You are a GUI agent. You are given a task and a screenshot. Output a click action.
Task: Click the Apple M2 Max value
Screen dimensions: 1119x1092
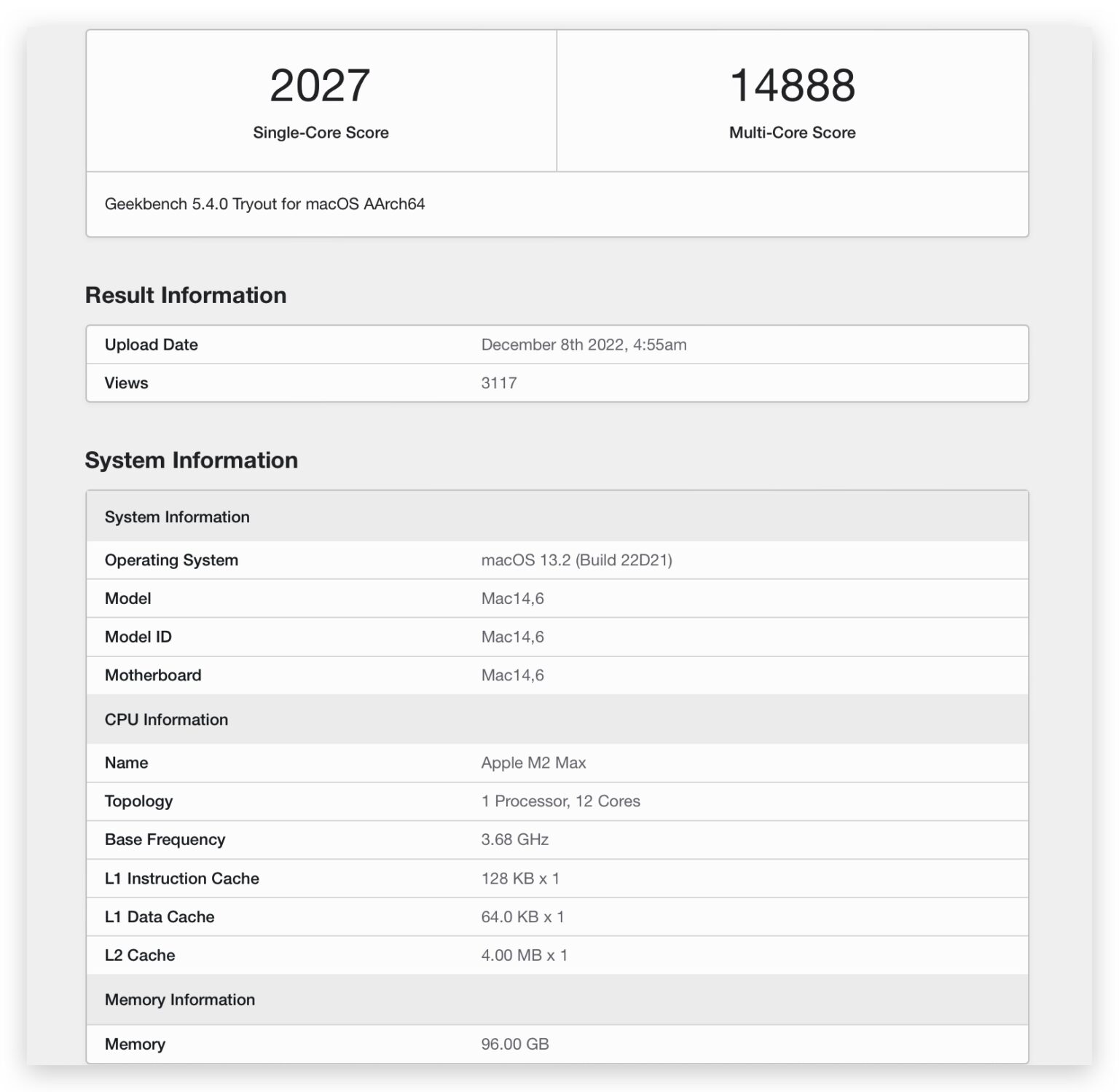point(533,763)
